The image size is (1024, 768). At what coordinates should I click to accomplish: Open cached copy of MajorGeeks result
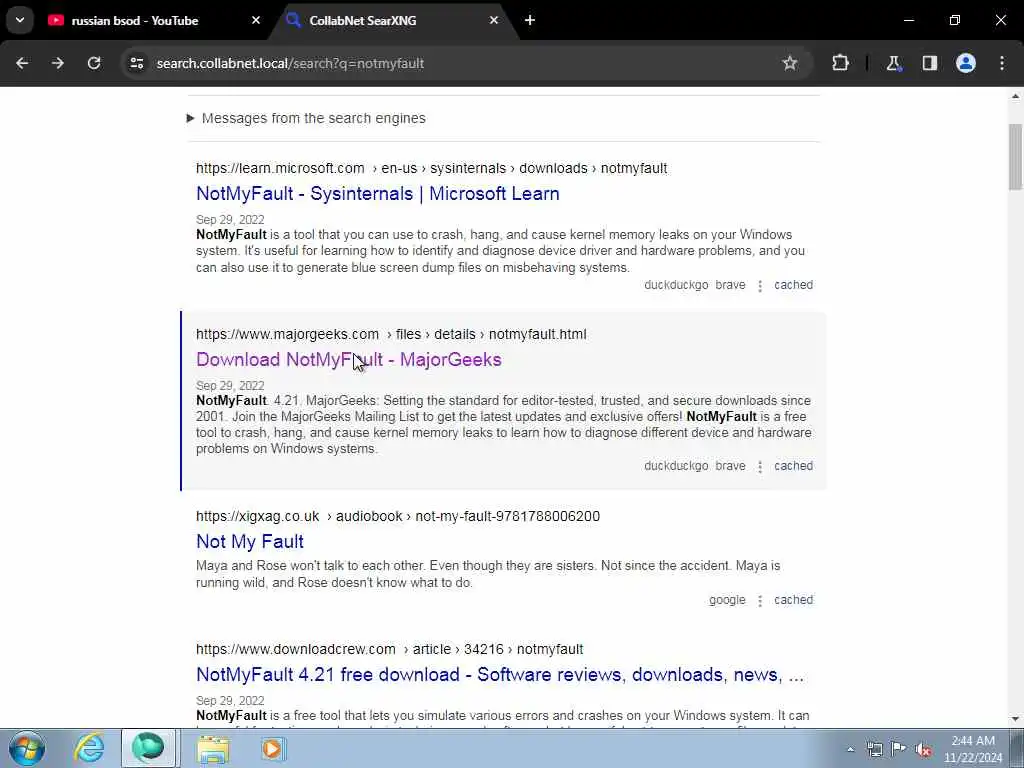[x=793, y=466]
